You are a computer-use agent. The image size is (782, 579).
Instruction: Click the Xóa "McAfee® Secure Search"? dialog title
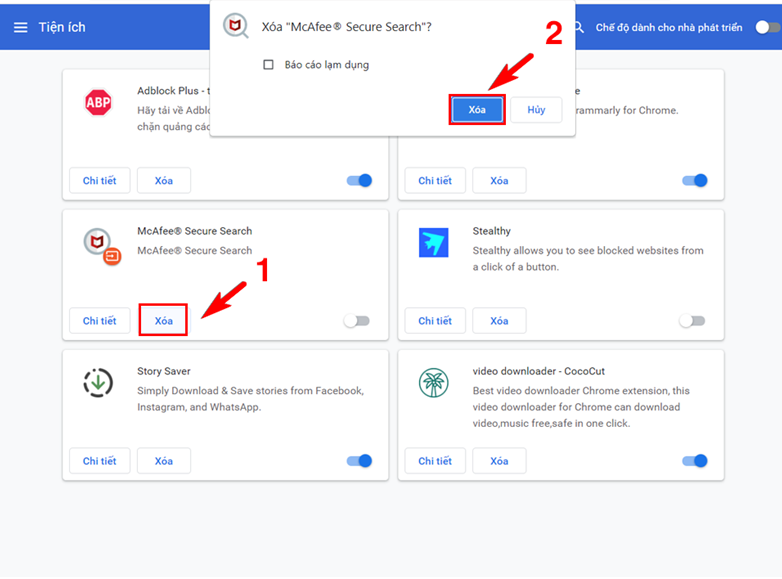347,27
